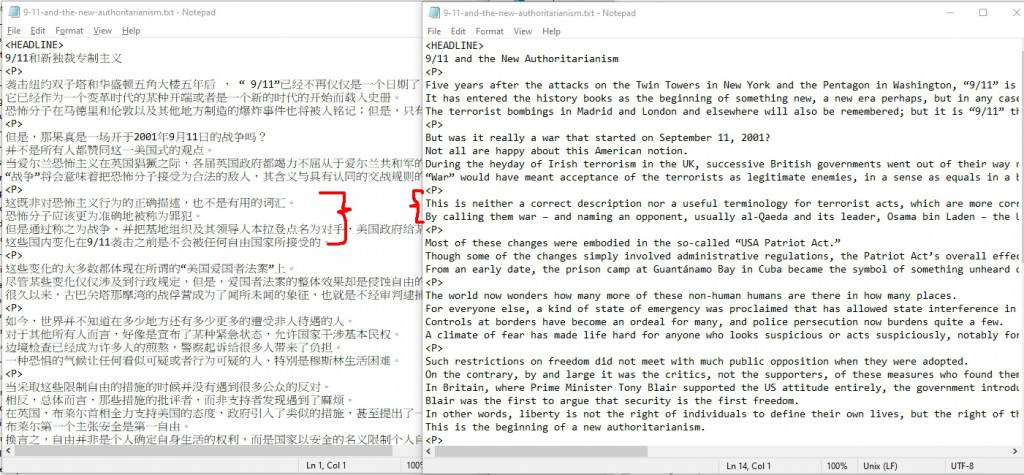This screenshot has width=1024, height=475.
Task: Open the Edit menu in left Notepad
Action: (x=38, y=31)
